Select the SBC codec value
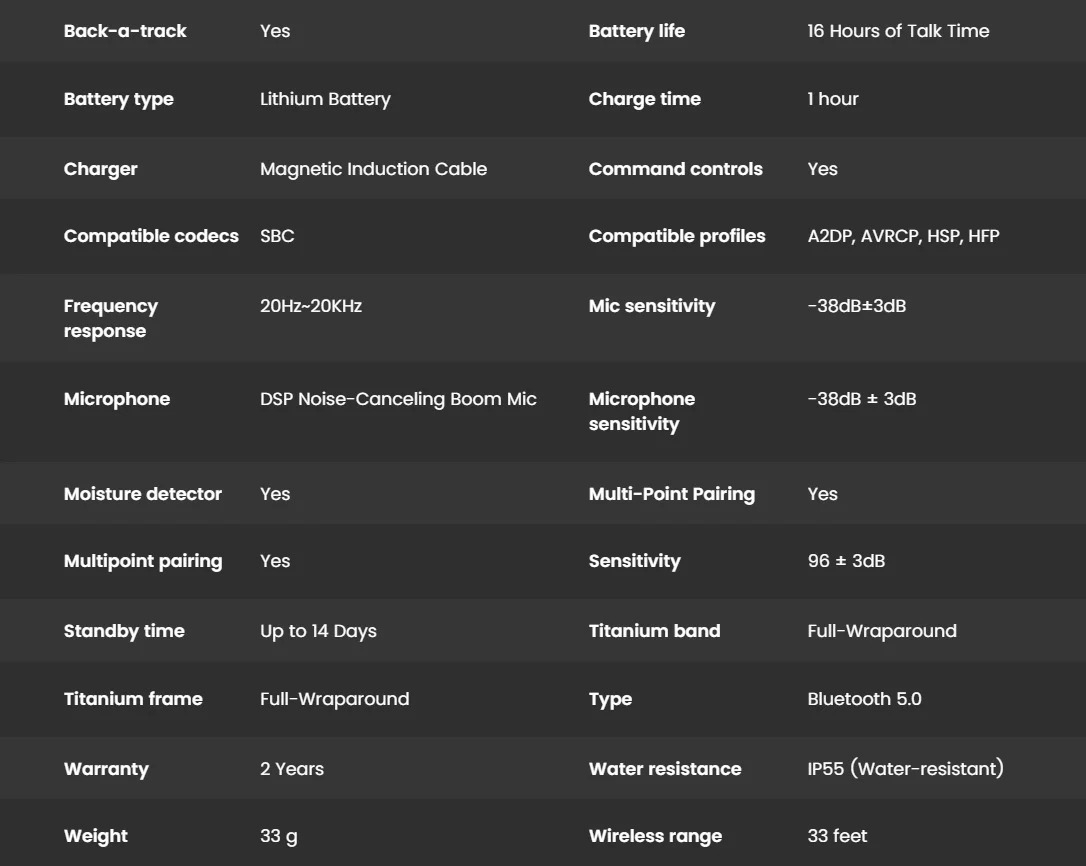The height and width of the screenshot is (866, 1086). click(x=277, y=236)
